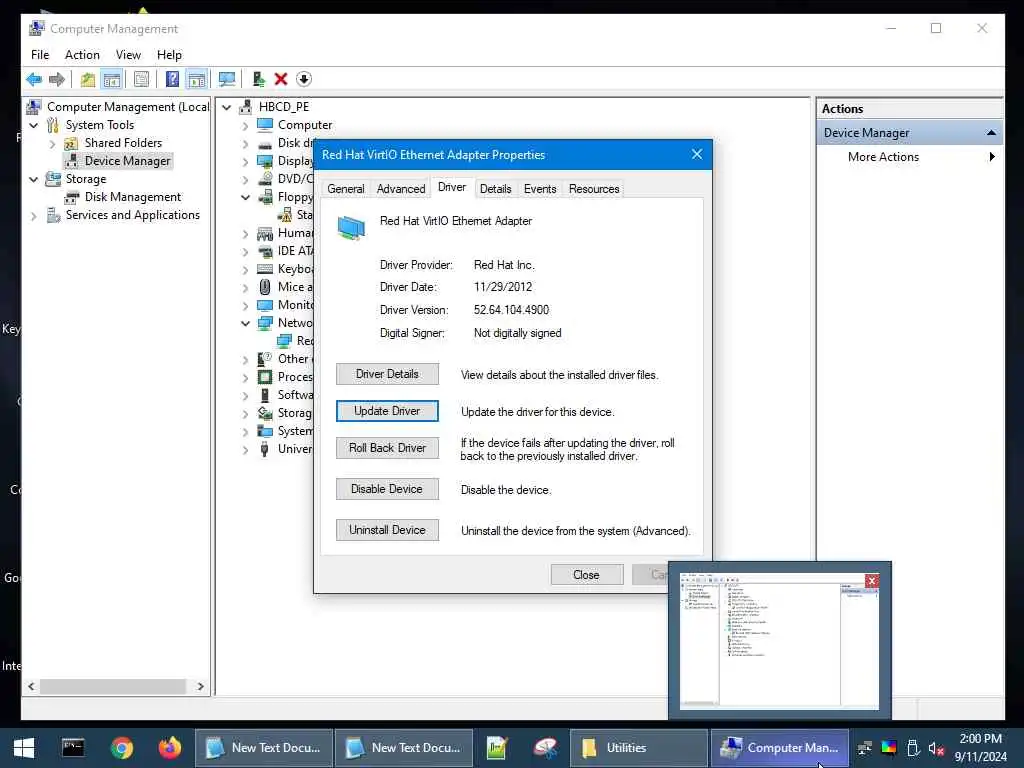Open the Help menu
The height and width of the screenshot is (768, 1024).
pos(169,55)
